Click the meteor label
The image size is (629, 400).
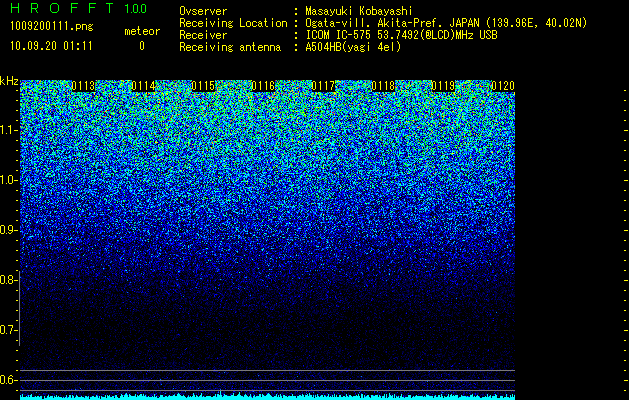point(142,31)
